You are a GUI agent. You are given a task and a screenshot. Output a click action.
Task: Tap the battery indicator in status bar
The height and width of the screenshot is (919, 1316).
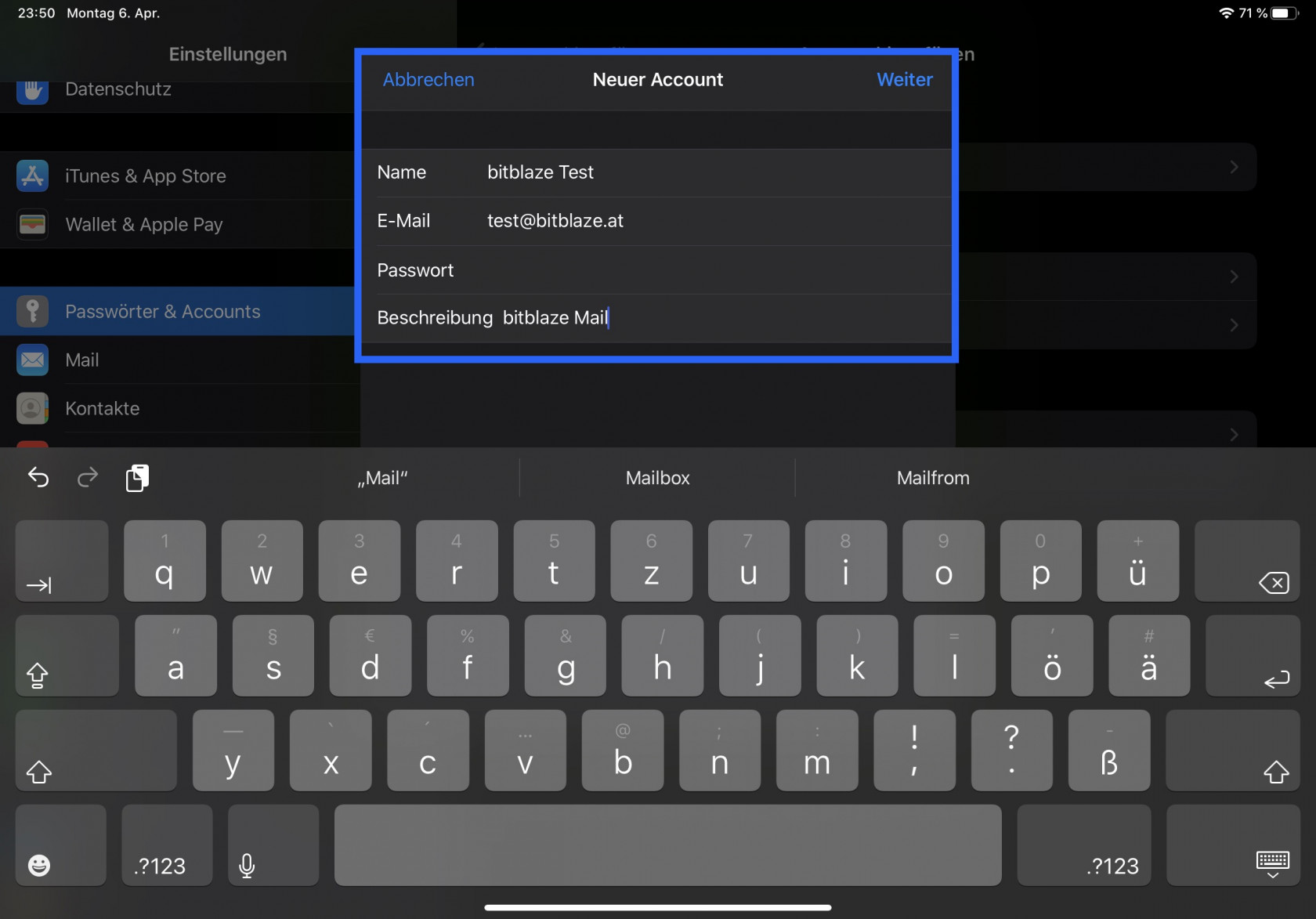[x=1285, y=13]
